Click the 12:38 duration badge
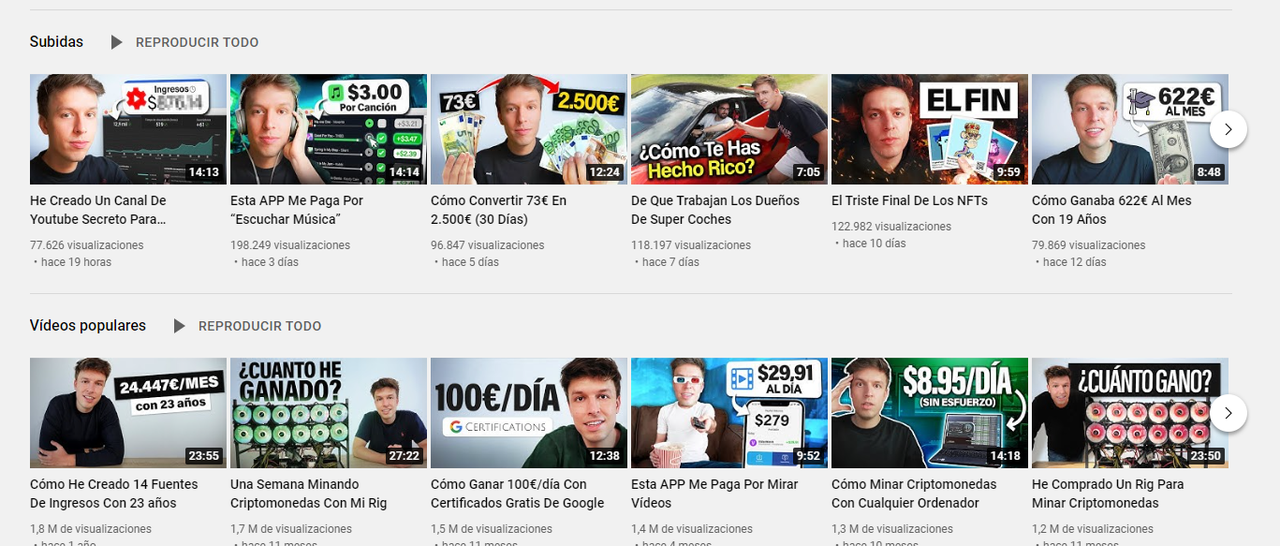This screenshot has width=1280, height=546. tap(605, 456)
